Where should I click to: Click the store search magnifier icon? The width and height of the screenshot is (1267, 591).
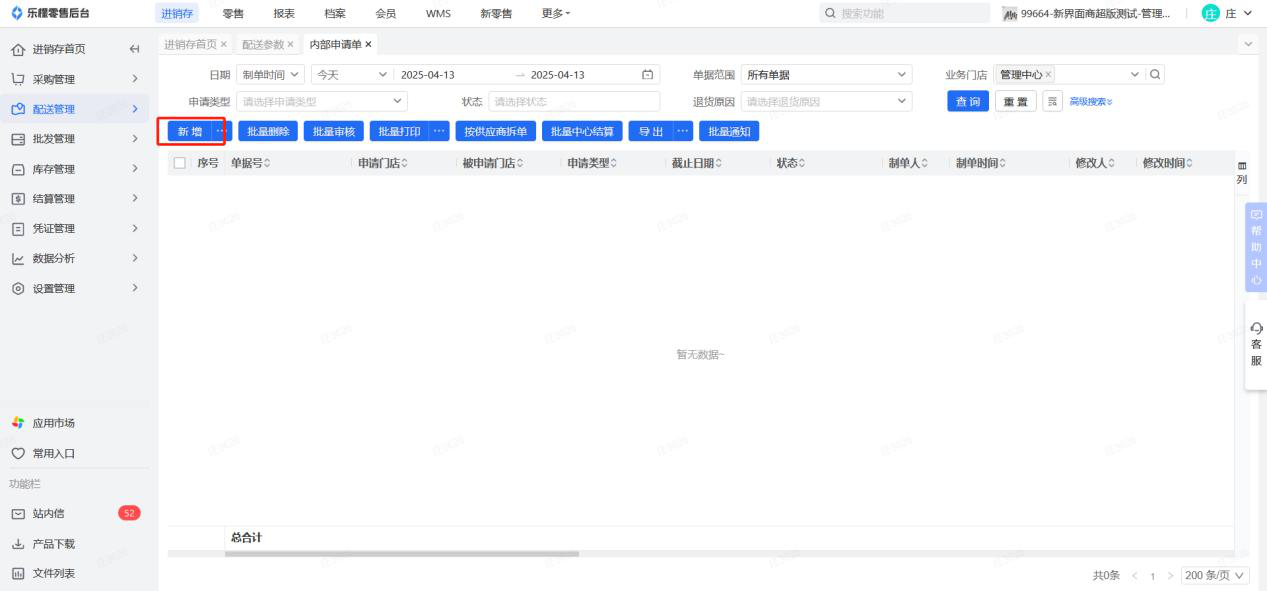1155,75
